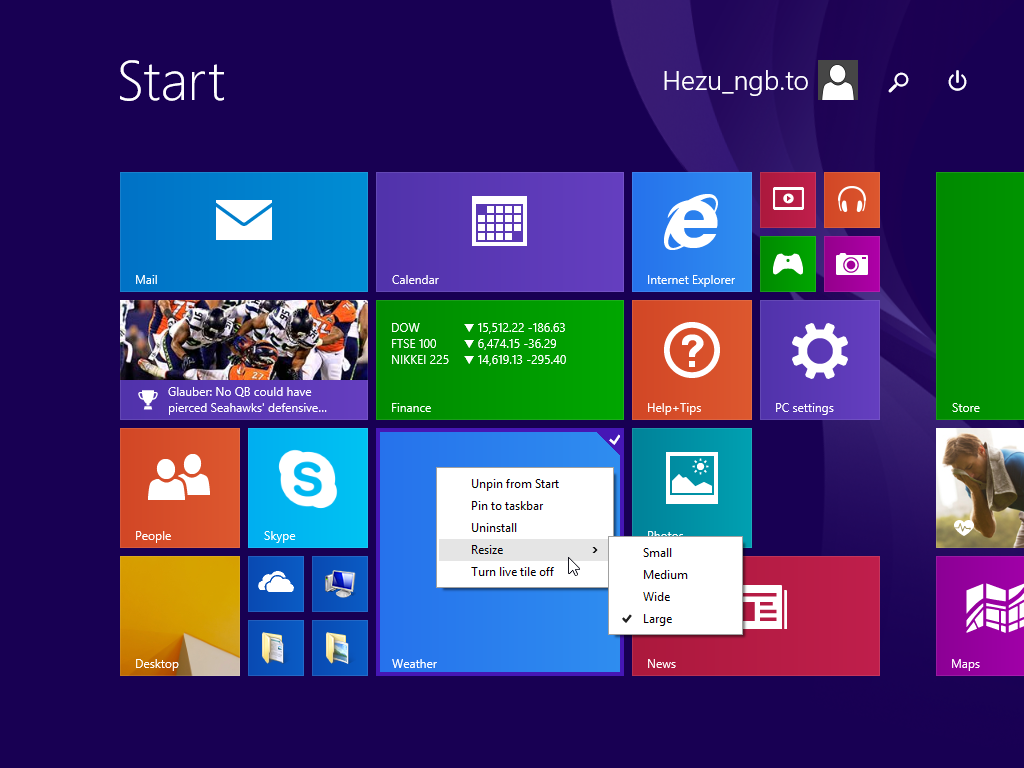This screenshot has height=768, width=1024.
Task: Turn live tile off for Weather
Action: pyautogui.click(x=512, y=572)
